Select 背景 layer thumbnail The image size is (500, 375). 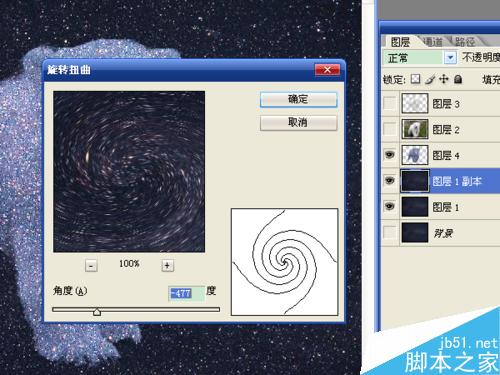tap(415, 233)
